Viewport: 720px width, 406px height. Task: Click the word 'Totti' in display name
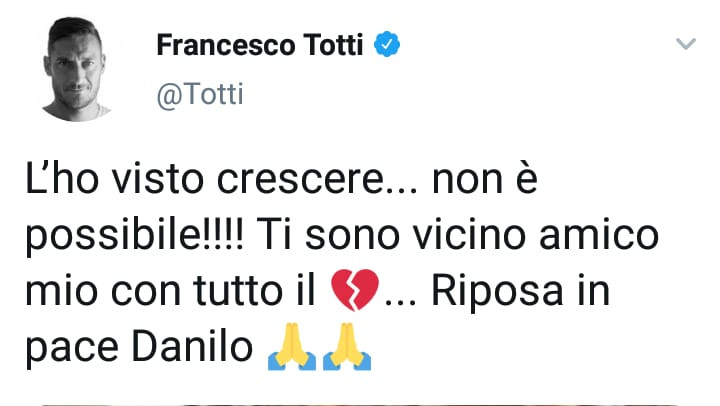pos(330,46)
